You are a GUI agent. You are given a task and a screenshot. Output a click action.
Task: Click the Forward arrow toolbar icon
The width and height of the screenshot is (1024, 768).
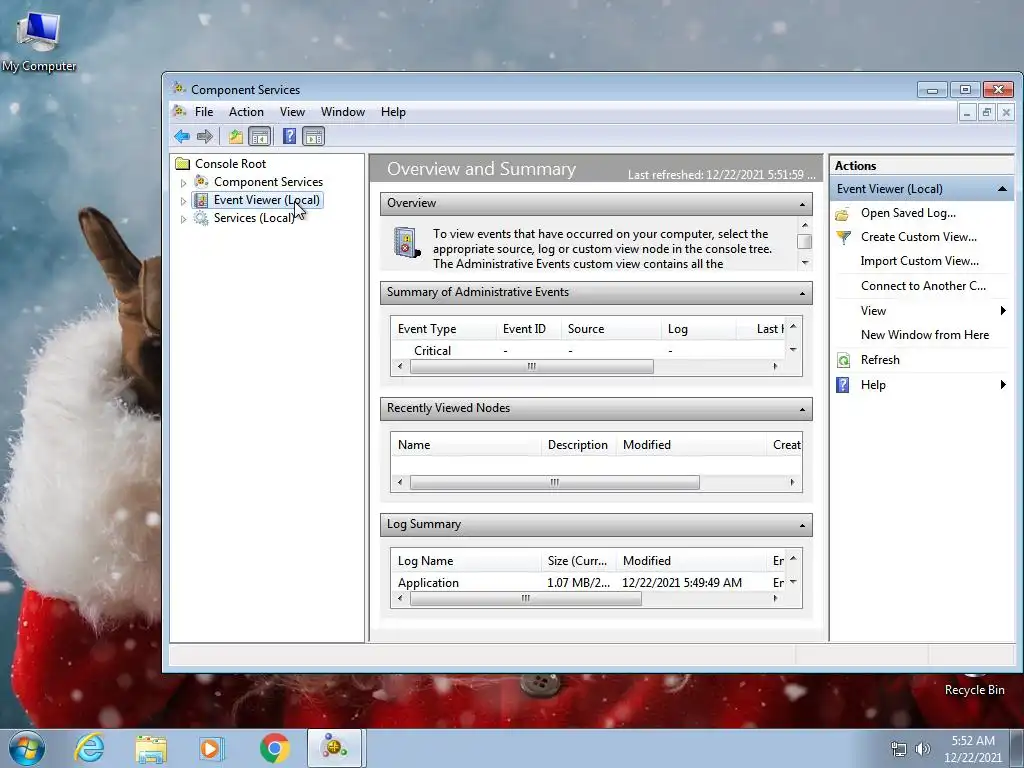[205, 136]
